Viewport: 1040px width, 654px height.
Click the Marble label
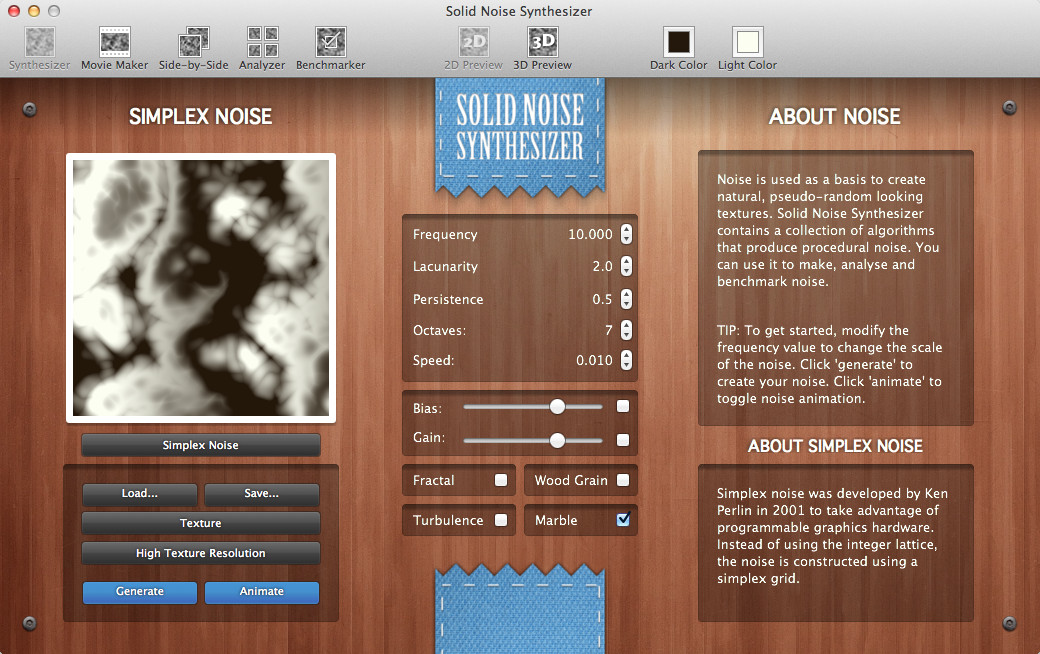(556, 521)
